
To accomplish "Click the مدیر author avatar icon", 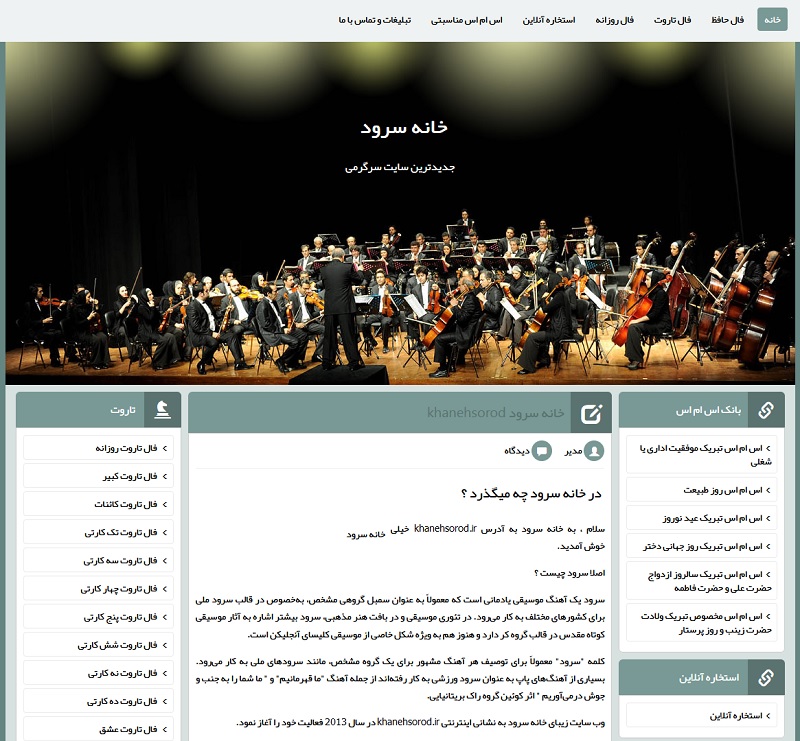I will coord(594,451).
